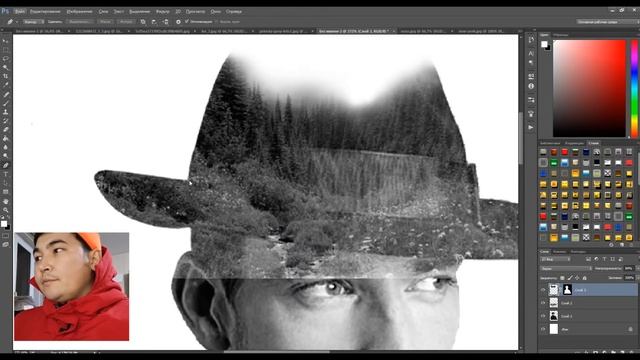The width and height of the screenshot is (640, 360).
Task: Click the Фигура button in options bar
Action: [x=126, y=22]
